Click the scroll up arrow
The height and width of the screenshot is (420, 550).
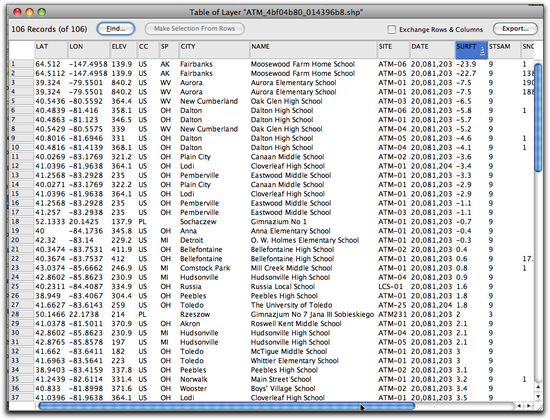[538, 387]
